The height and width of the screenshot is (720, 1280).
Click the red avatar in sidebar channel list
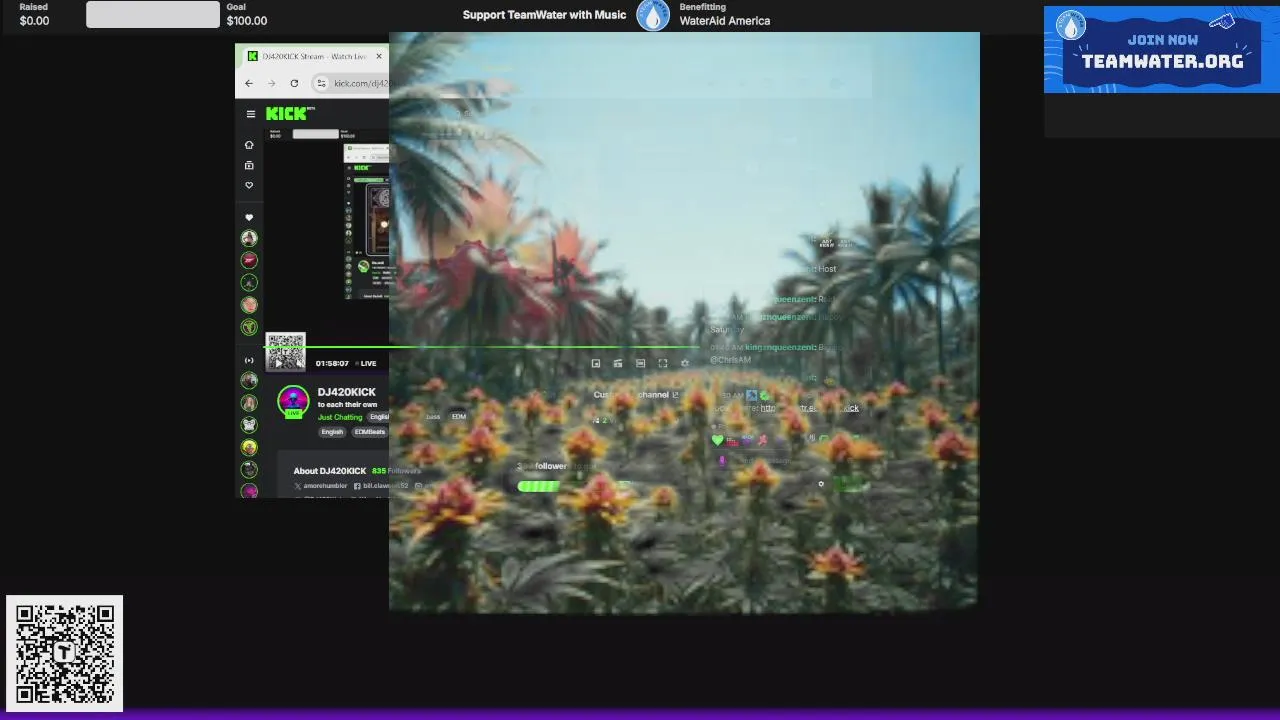tap(249, 260)
